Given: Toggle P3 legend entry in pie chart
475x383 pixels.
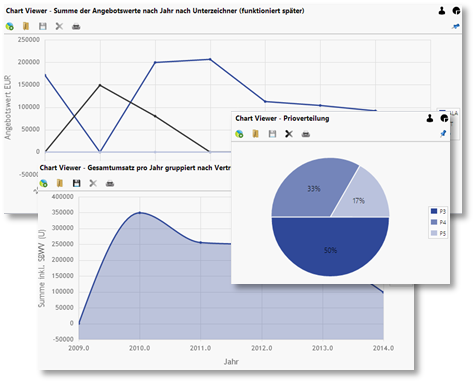Looking at the screenshot, I should tap(438, 211).
